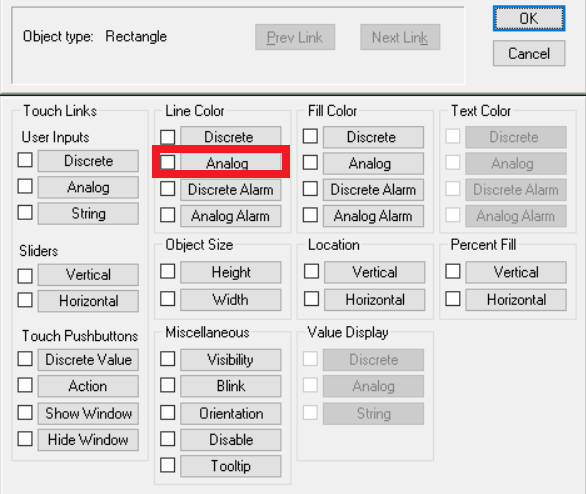The height and width of the screenshot is (494, 586).
Task: Open Fill Color Discrete Alarm button
Action: click(373, 190)
